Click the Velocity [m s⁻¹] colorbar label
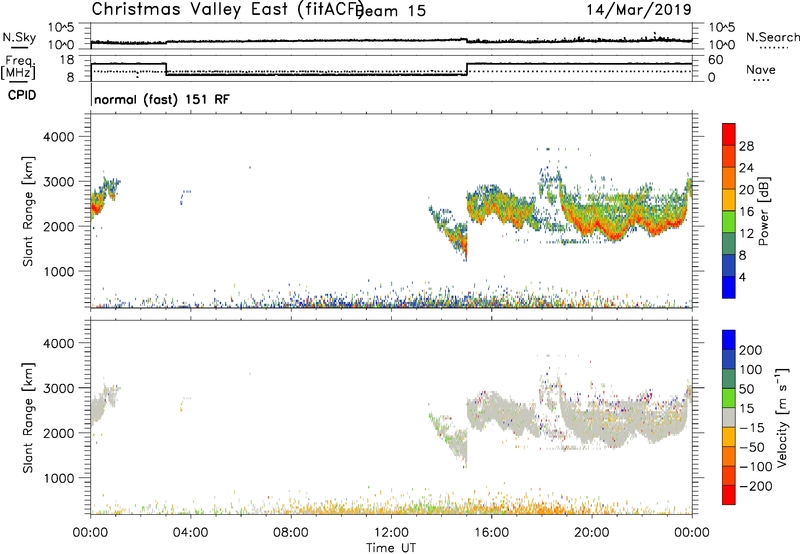 [x=782, y=417]
